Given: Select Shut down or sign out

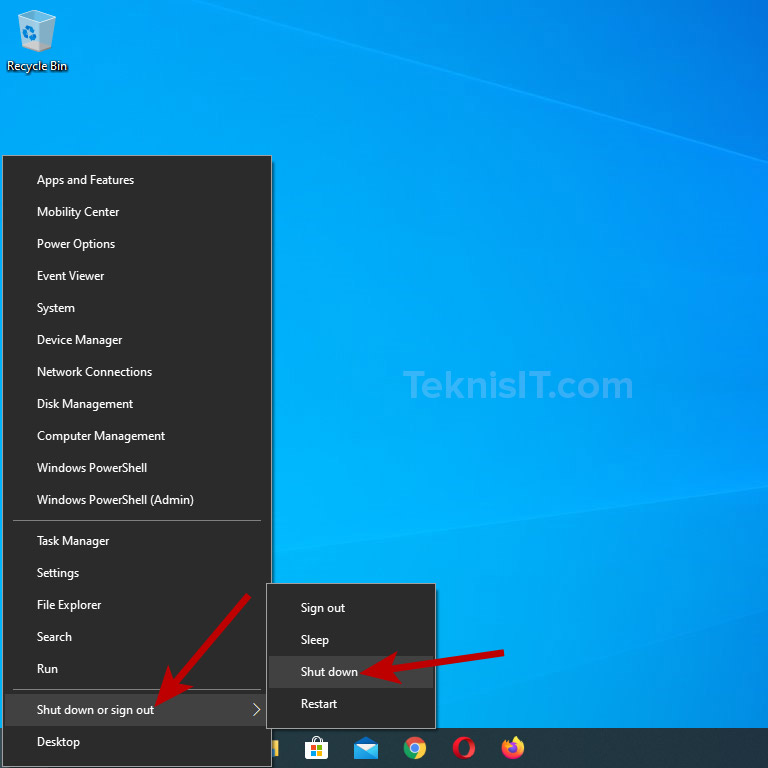Looking at the screenshot, I should [x=137, y=710].
